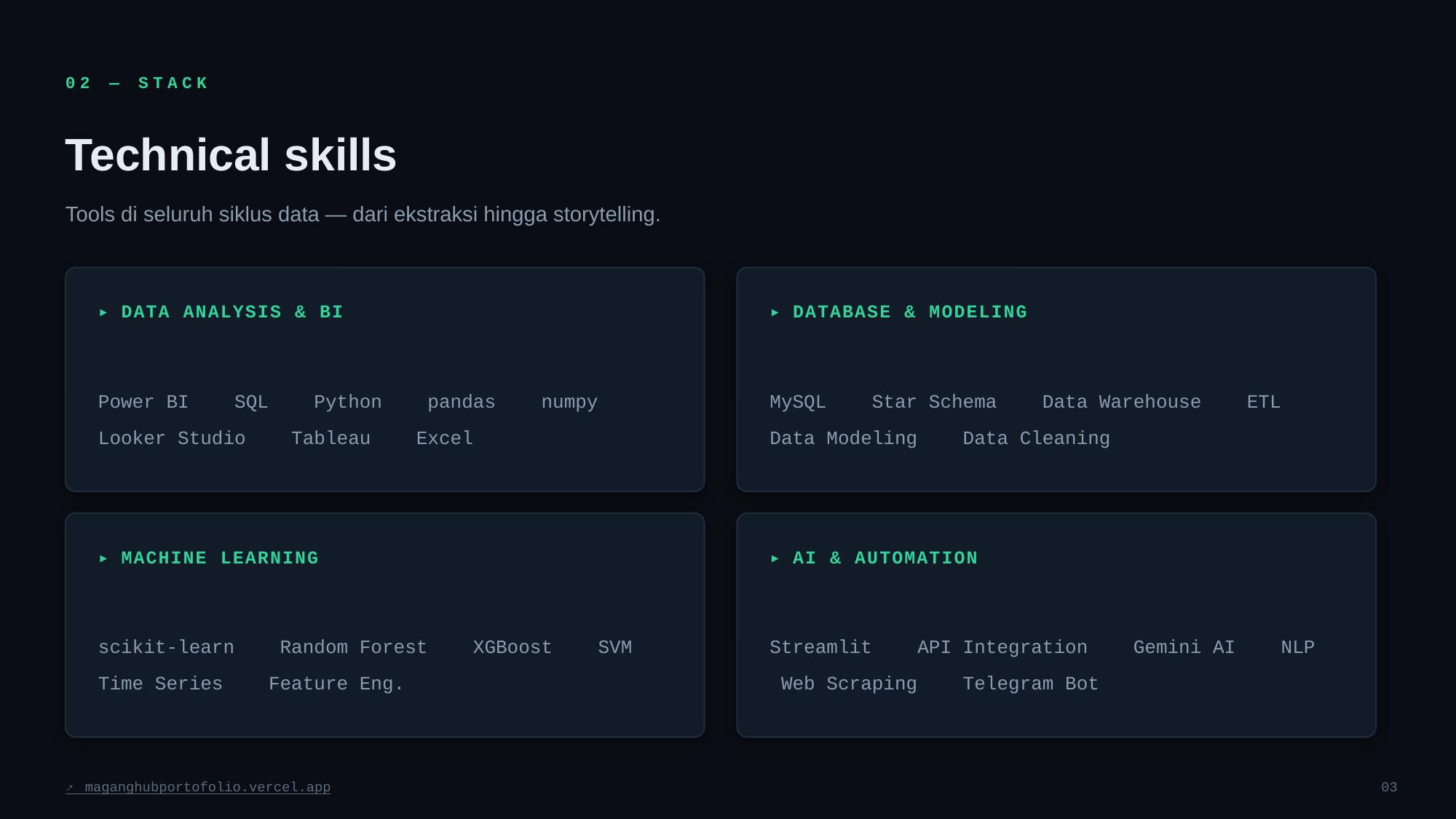Select the 'Streamlit' skill tag

820,647
